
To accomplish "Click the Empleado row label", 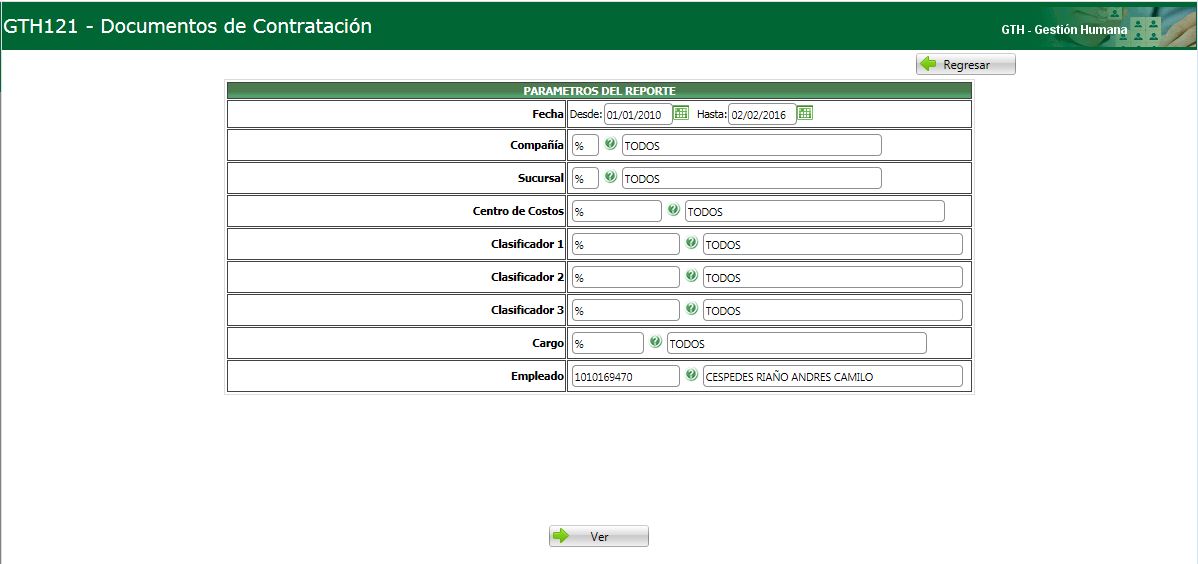I will (537, 377).
